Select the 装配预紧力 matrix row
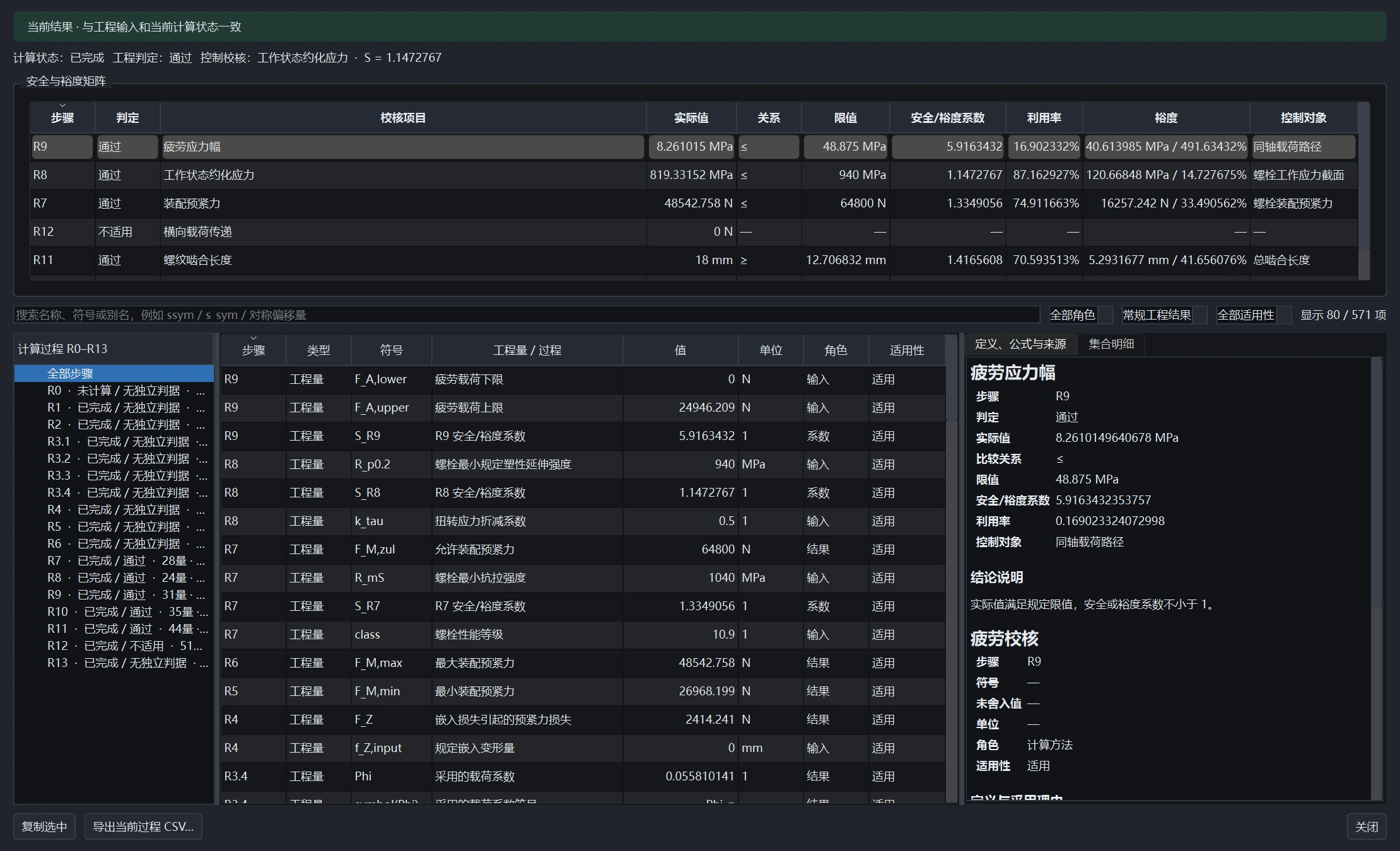The image size is (1400, 851). (x=693, y=204)
